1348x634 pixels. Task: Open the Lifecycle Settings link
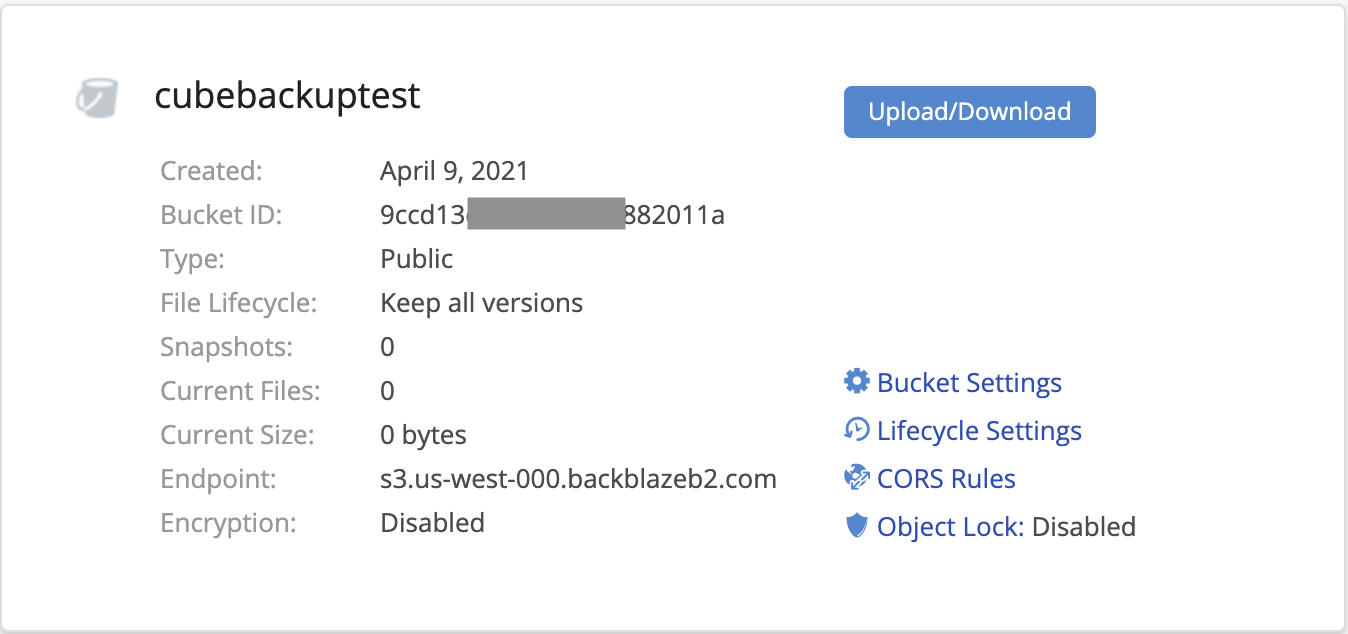[x=978, y=430]
